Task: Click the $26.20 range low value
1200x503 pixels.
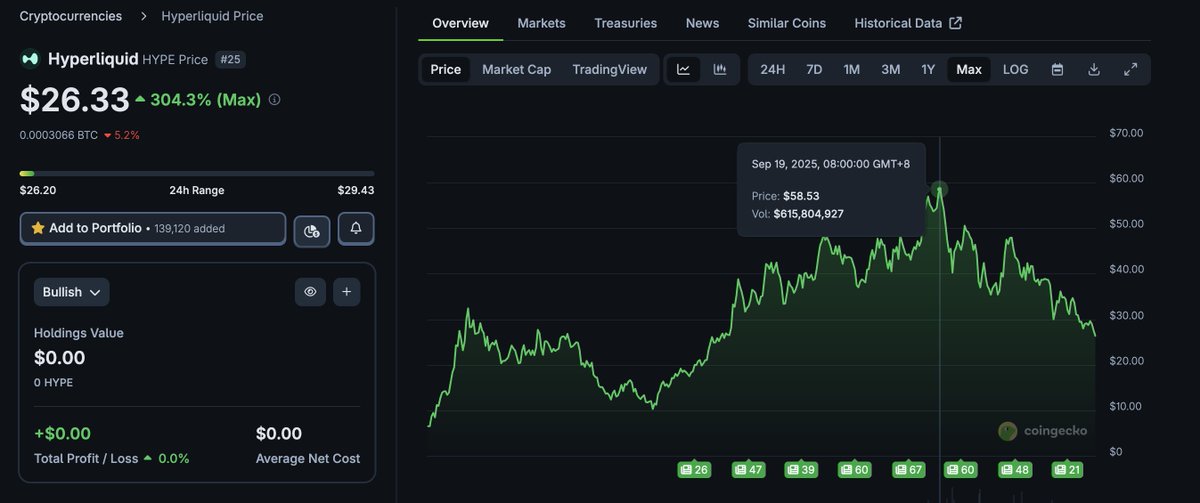Action: tap(38, 190)
